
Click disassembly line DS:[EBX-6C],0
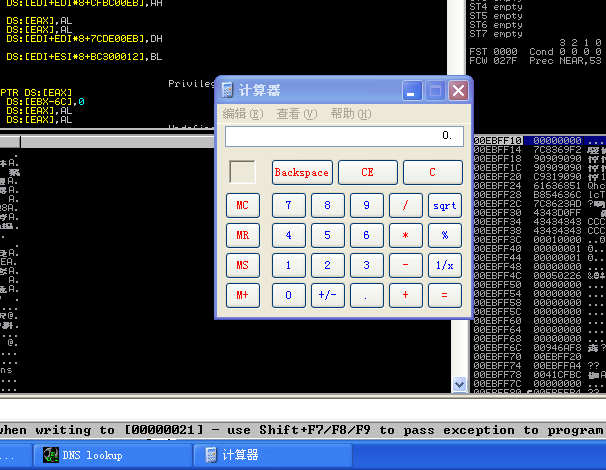(45, 102)
